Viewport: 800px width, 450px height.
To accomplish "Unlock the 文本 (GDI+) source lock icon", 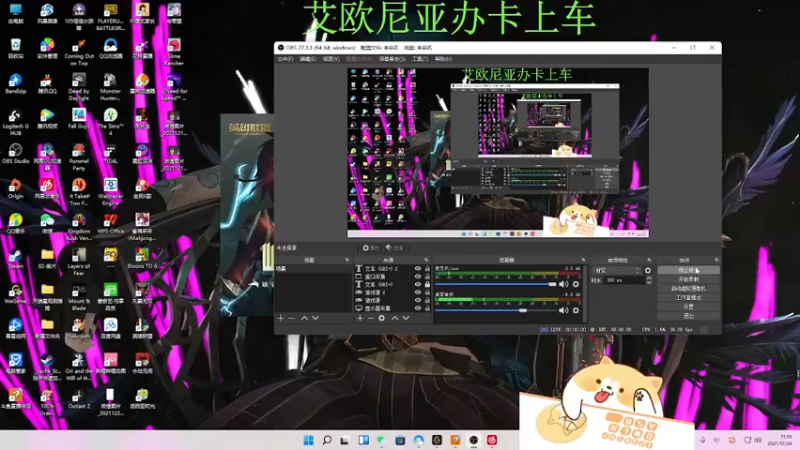I will click(427, 284).
